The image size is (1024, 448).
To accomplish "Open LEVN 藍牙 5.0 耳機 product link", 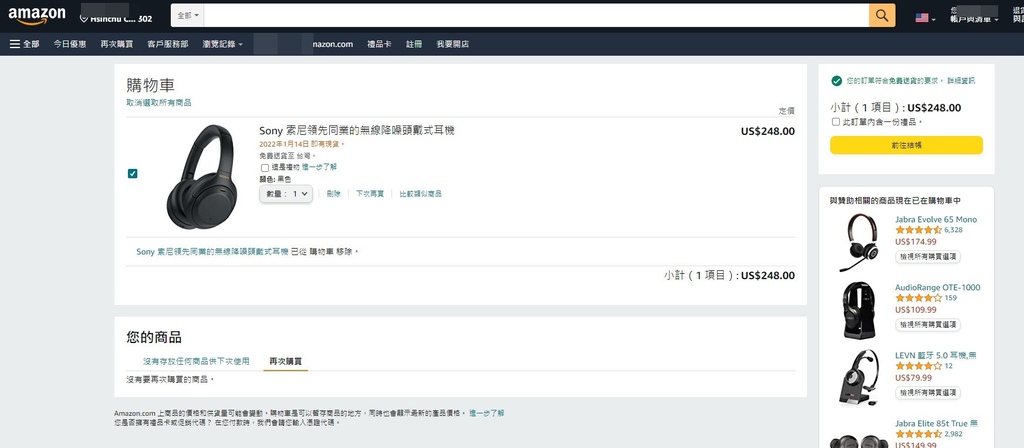I will 936,355.
